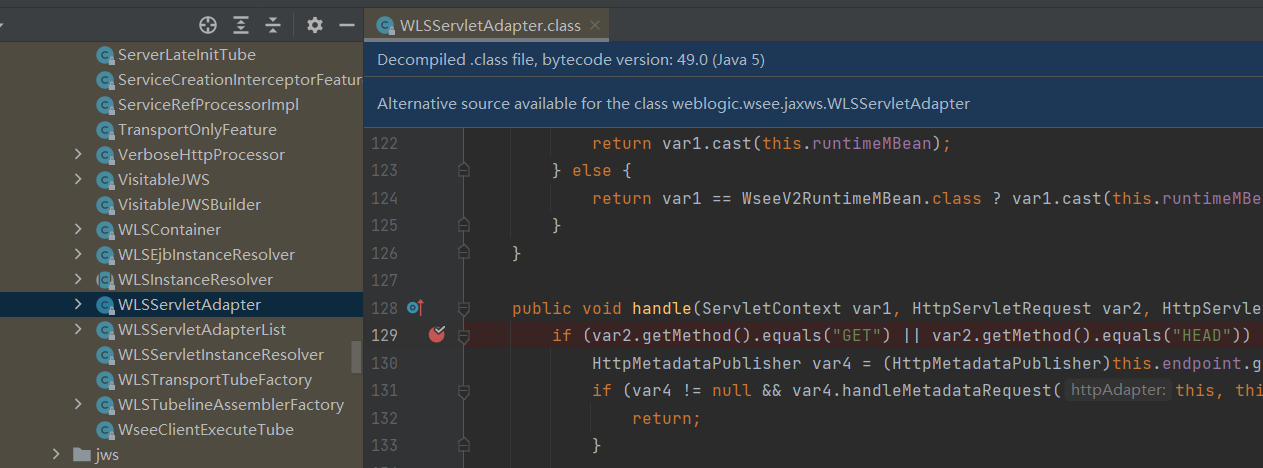The image size is (1263, 468).
Task: Click the Collapse All icon in project toolbar
Action: (273, 25)
